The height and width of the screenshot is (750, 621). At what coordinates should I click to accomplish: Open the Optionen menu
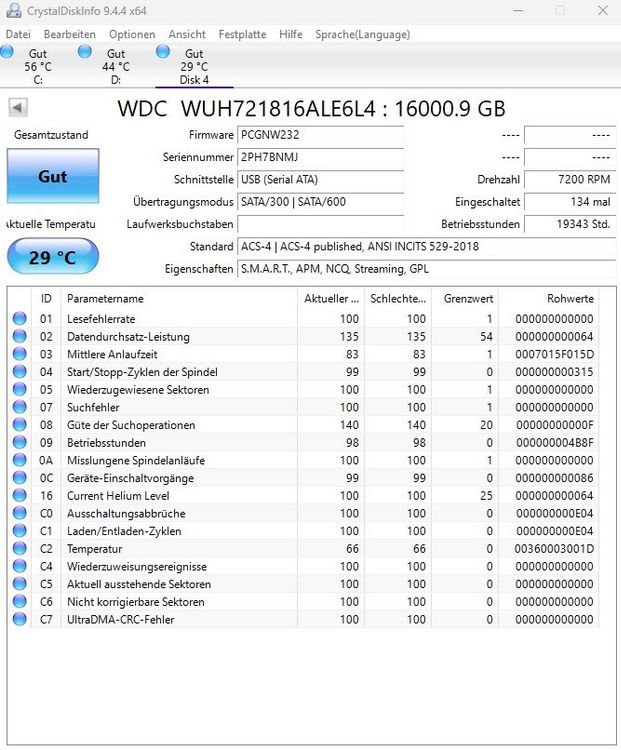[x=132, y=34]
